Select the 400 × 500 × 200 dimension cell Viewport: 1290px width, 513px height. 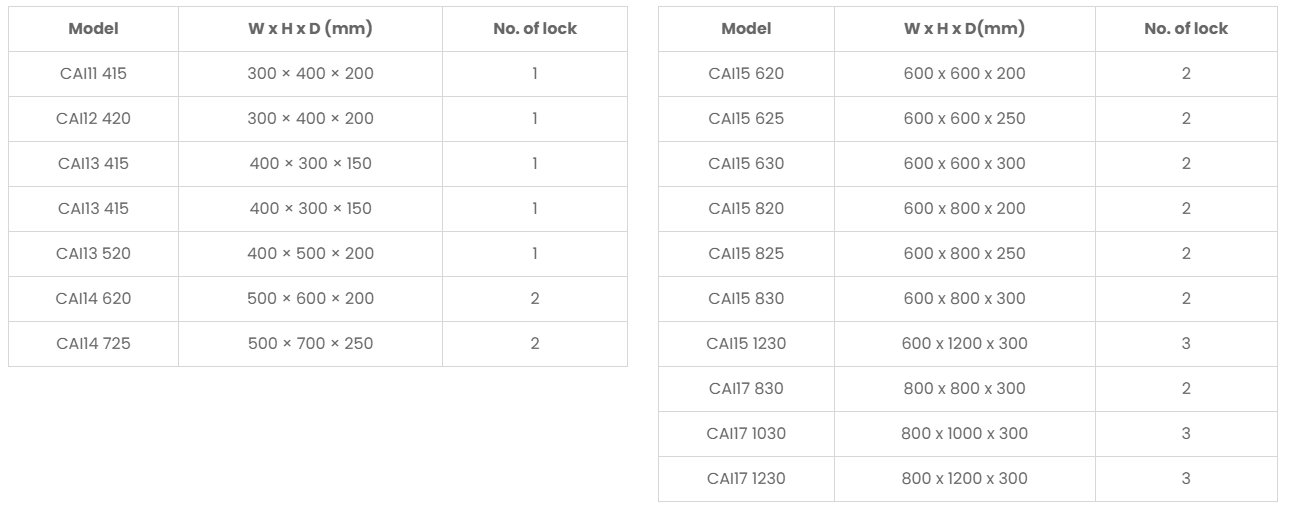310,254
